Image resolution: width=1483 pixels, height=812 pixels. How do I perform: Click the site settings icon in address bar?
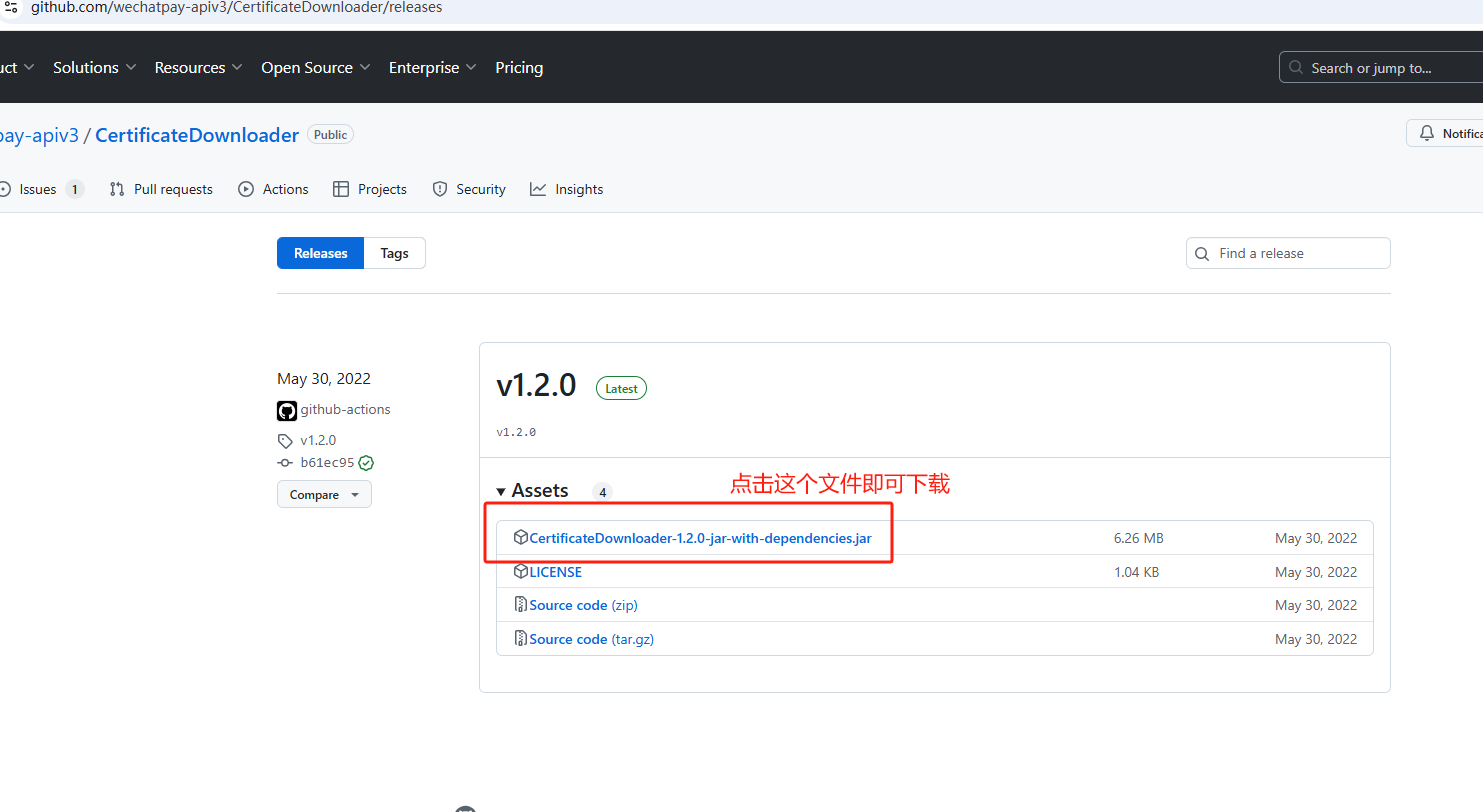(11, 7)
